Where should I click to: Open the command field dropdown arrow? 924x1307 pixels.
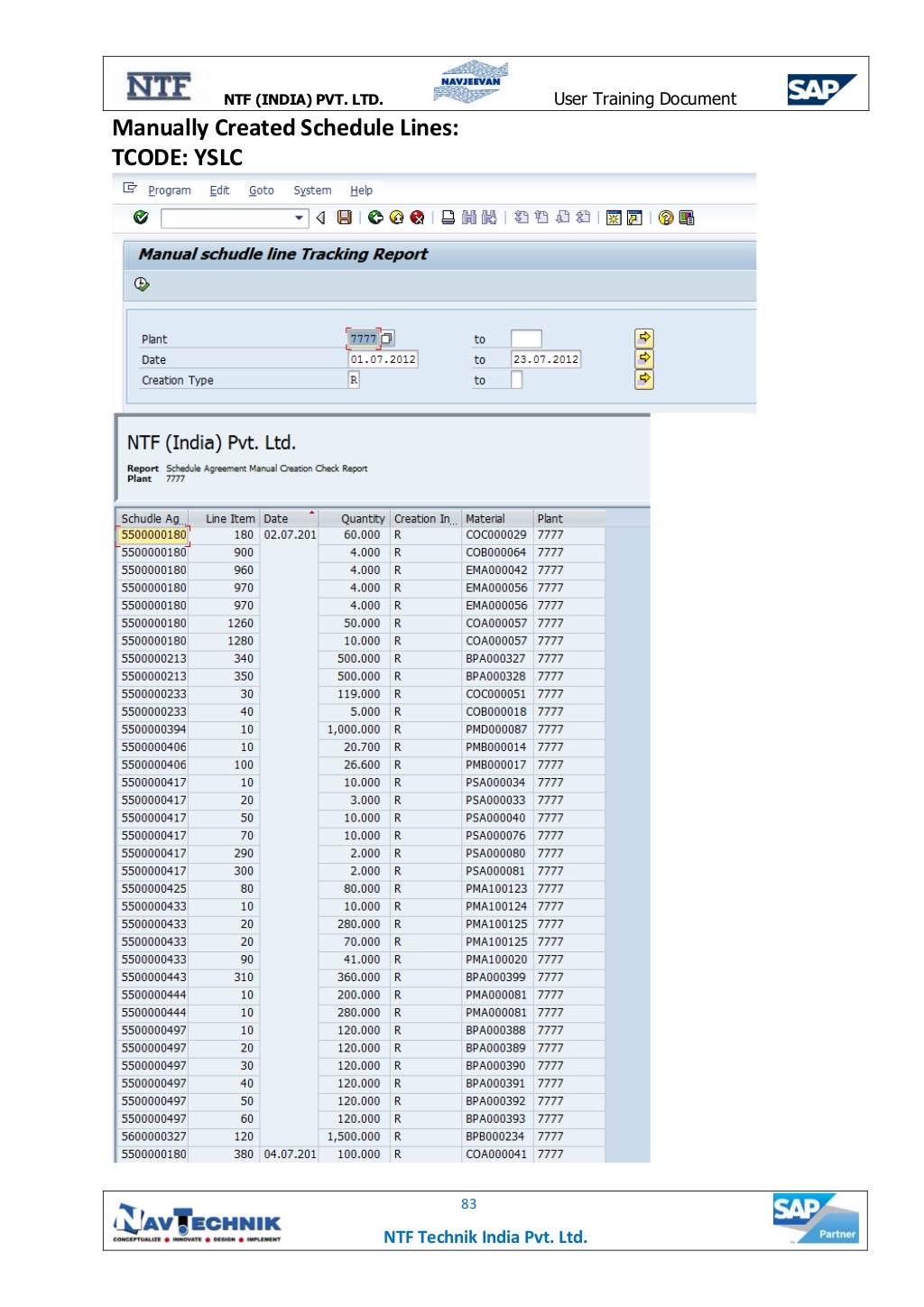[300, 218]
